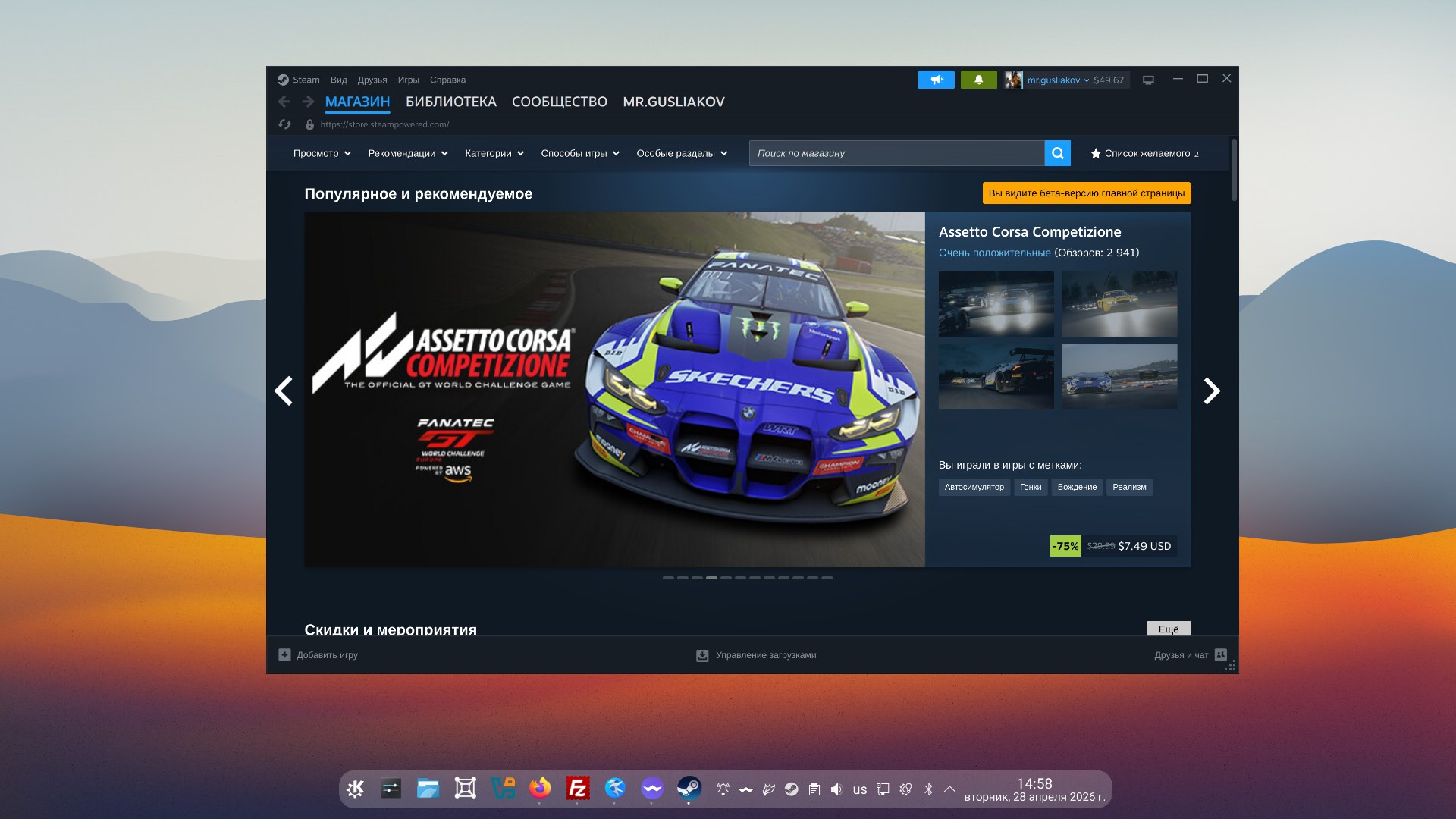Screen dimensions: 1456x819
Task: Click the blue megaphone announcements icon
Action: point(936,80)
